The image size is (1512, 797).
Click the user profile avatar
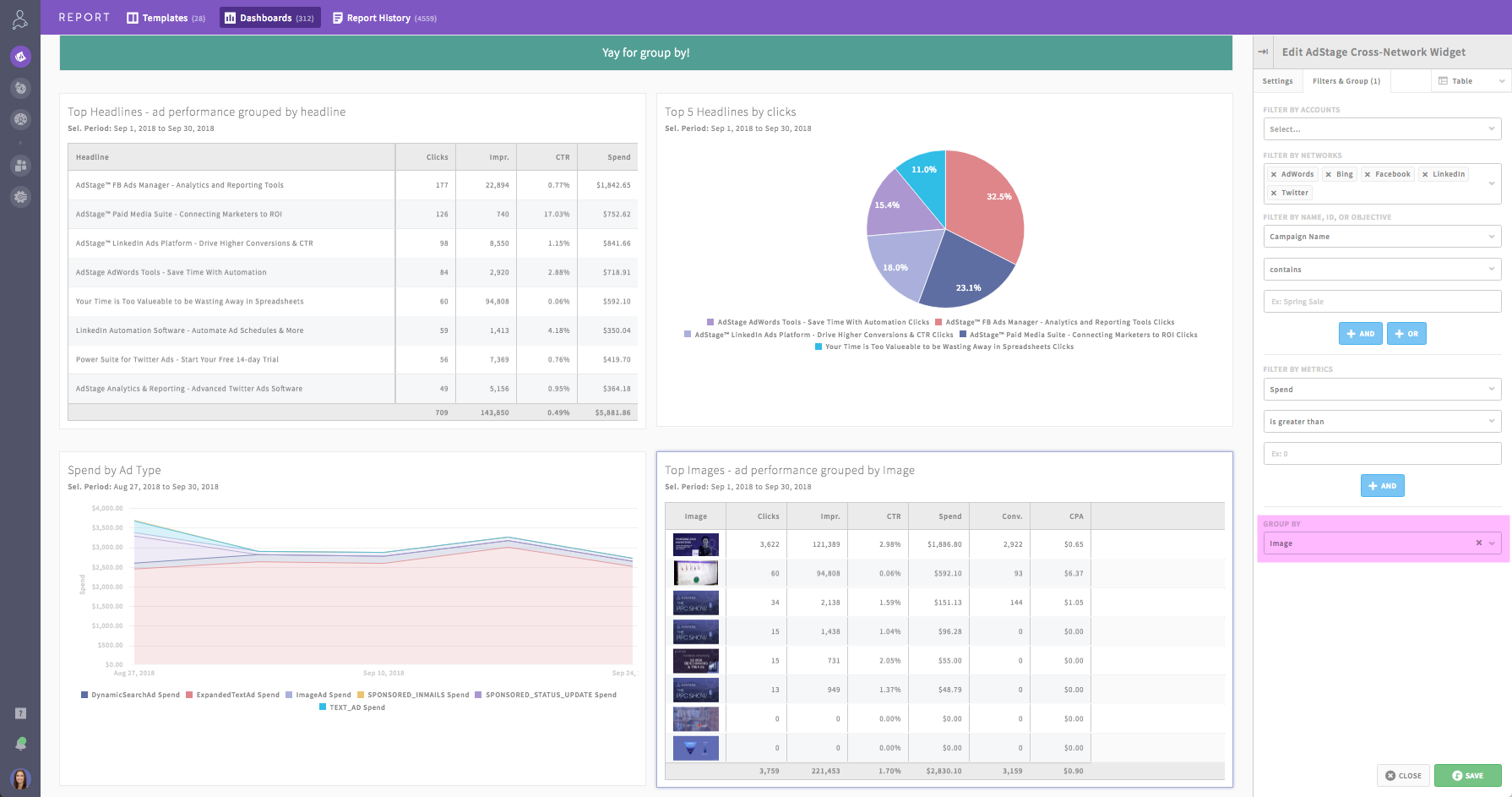(x=20, y=778)
